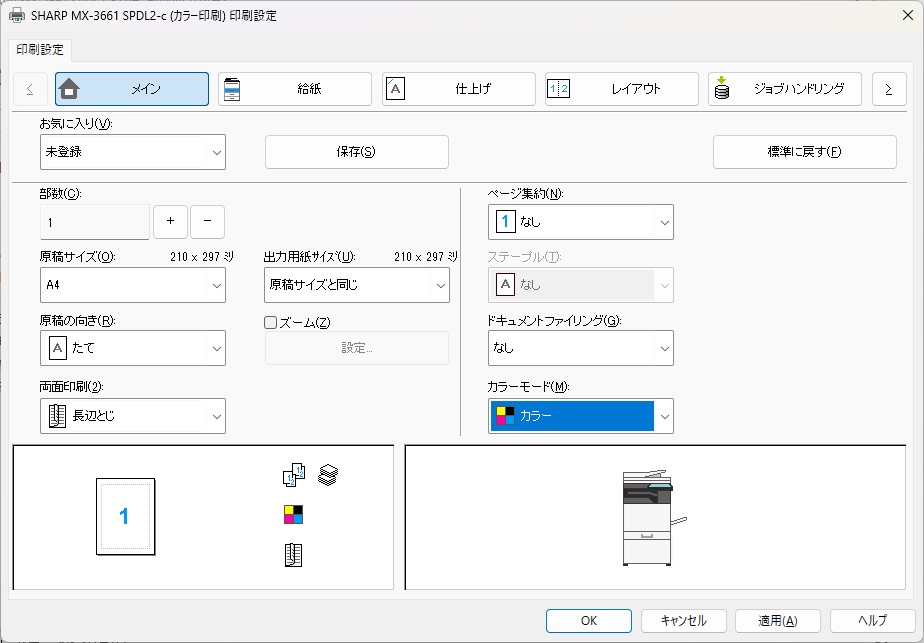Open the 原稿サイズ A4 dropdown
The width and height of the screenshot is (924, 643).
(133, 285)
